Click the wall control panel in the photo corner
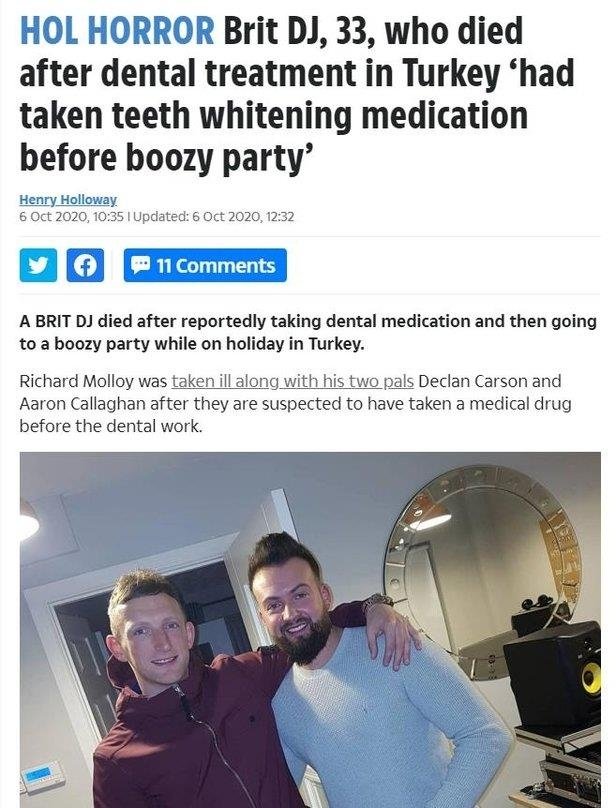Viewport: 616px width, 808px height. click(x=42, y=777)
